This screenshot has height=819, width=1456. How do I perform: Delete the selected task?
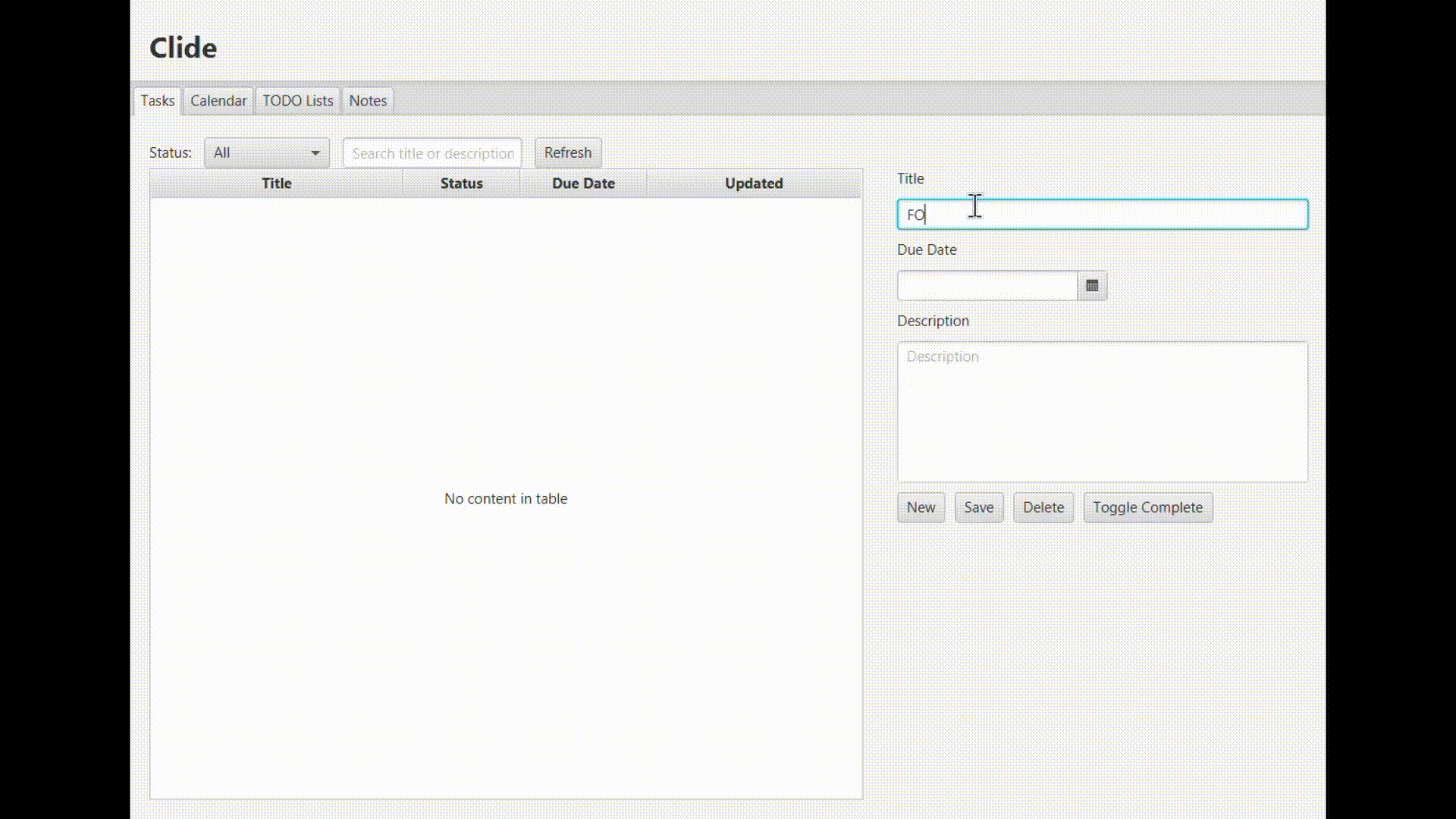(x=1043, y=507)
